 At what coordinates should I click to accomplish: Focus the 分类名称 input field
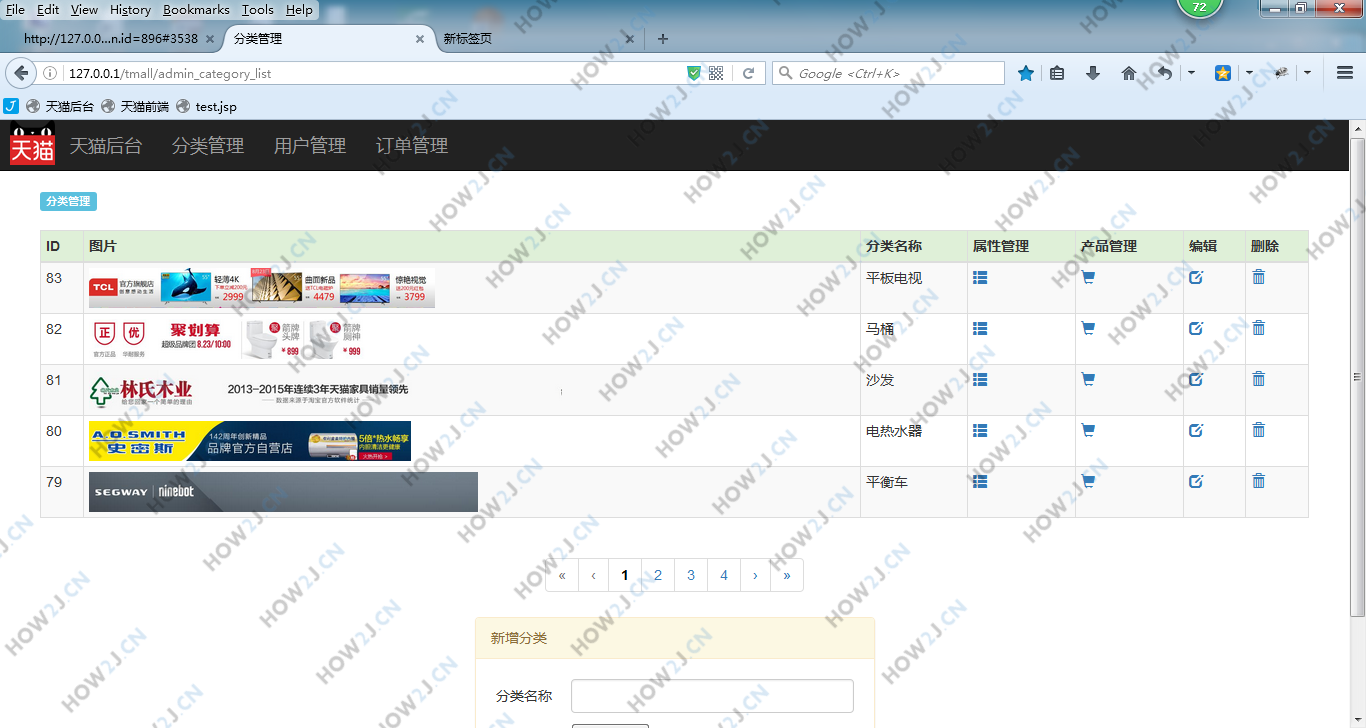(x=712, y=696)
